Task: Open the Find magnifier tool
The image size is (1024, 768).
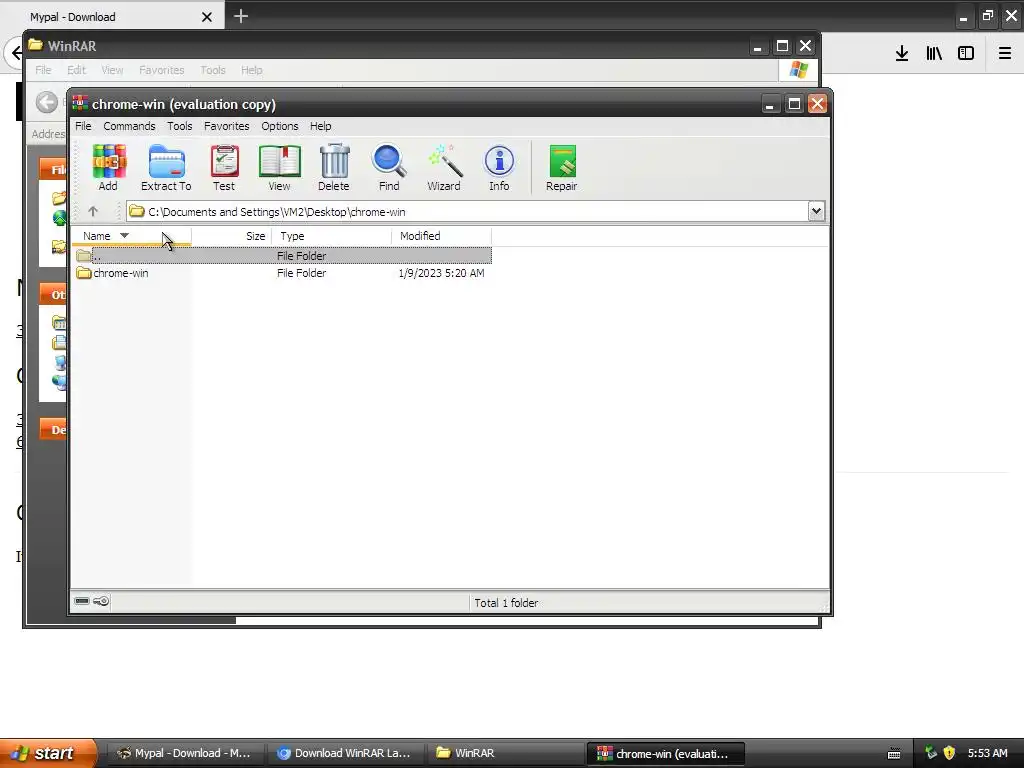Action: point(389,168)
